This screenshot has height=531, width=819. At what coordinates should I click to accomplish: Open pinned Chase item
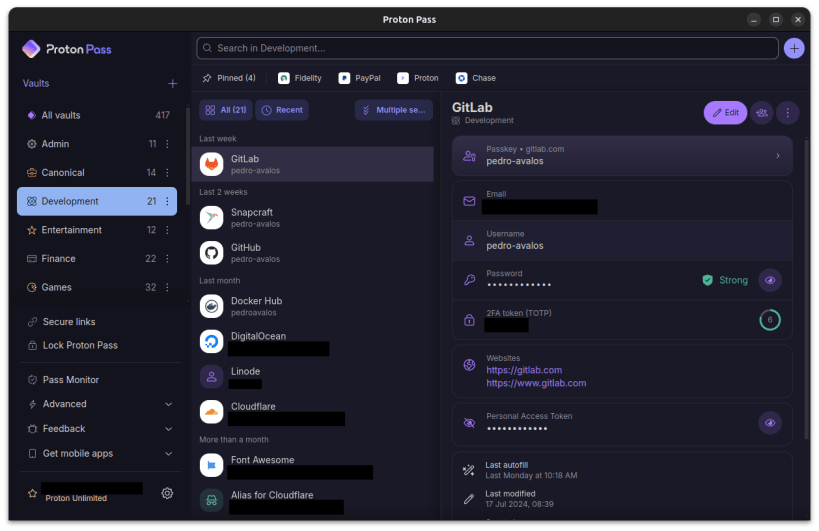pyautogui.click(x=476, y=78)
